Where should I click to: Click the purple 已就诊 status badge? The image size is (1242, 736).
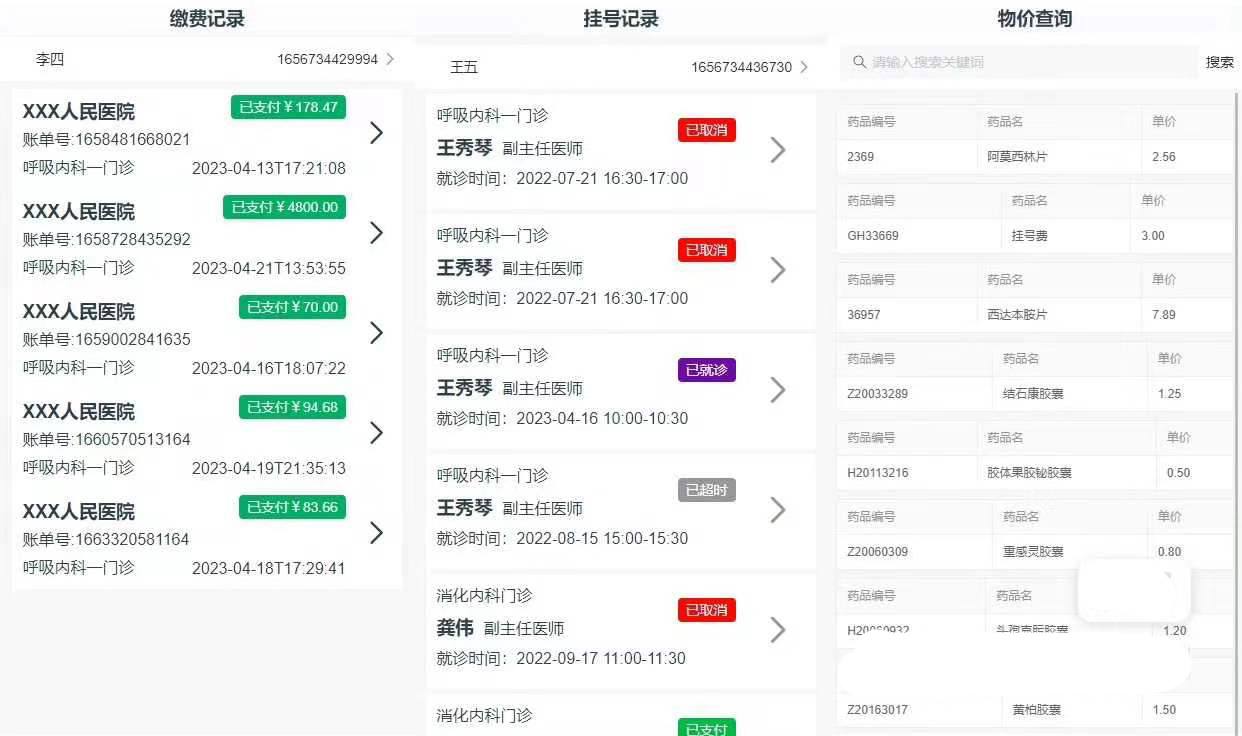pos(706,370)
